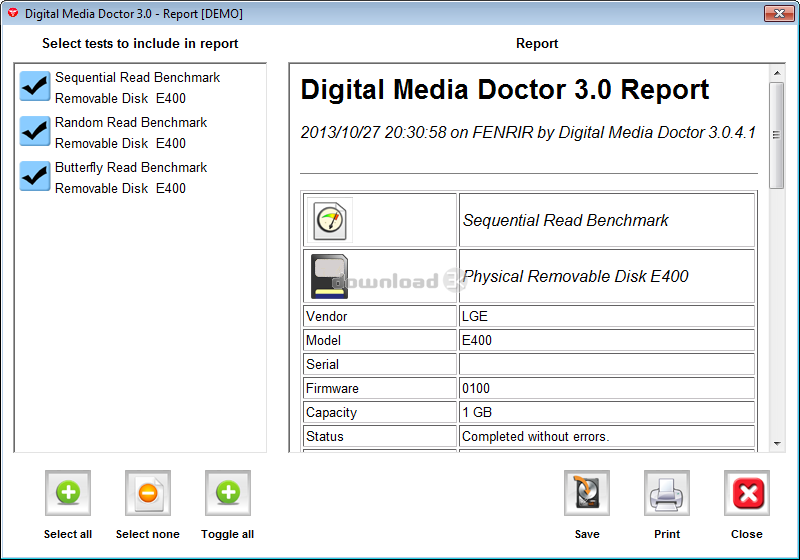Save the report using the disk icon
Viewport: 800px width, 560px height.
pyautogui.click(x=587, y=493)
